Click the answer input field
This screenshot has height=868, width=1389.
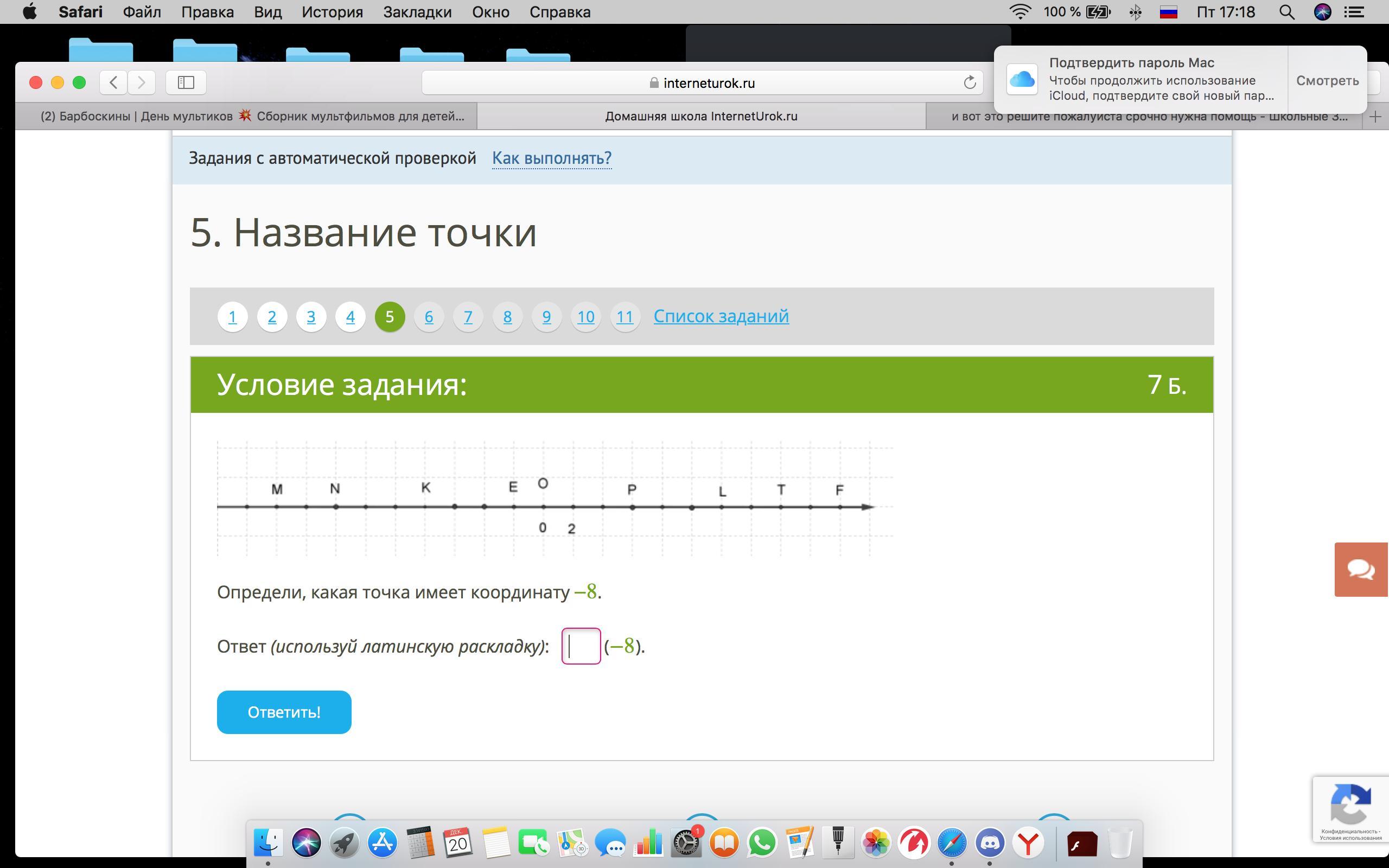point(581,647)
